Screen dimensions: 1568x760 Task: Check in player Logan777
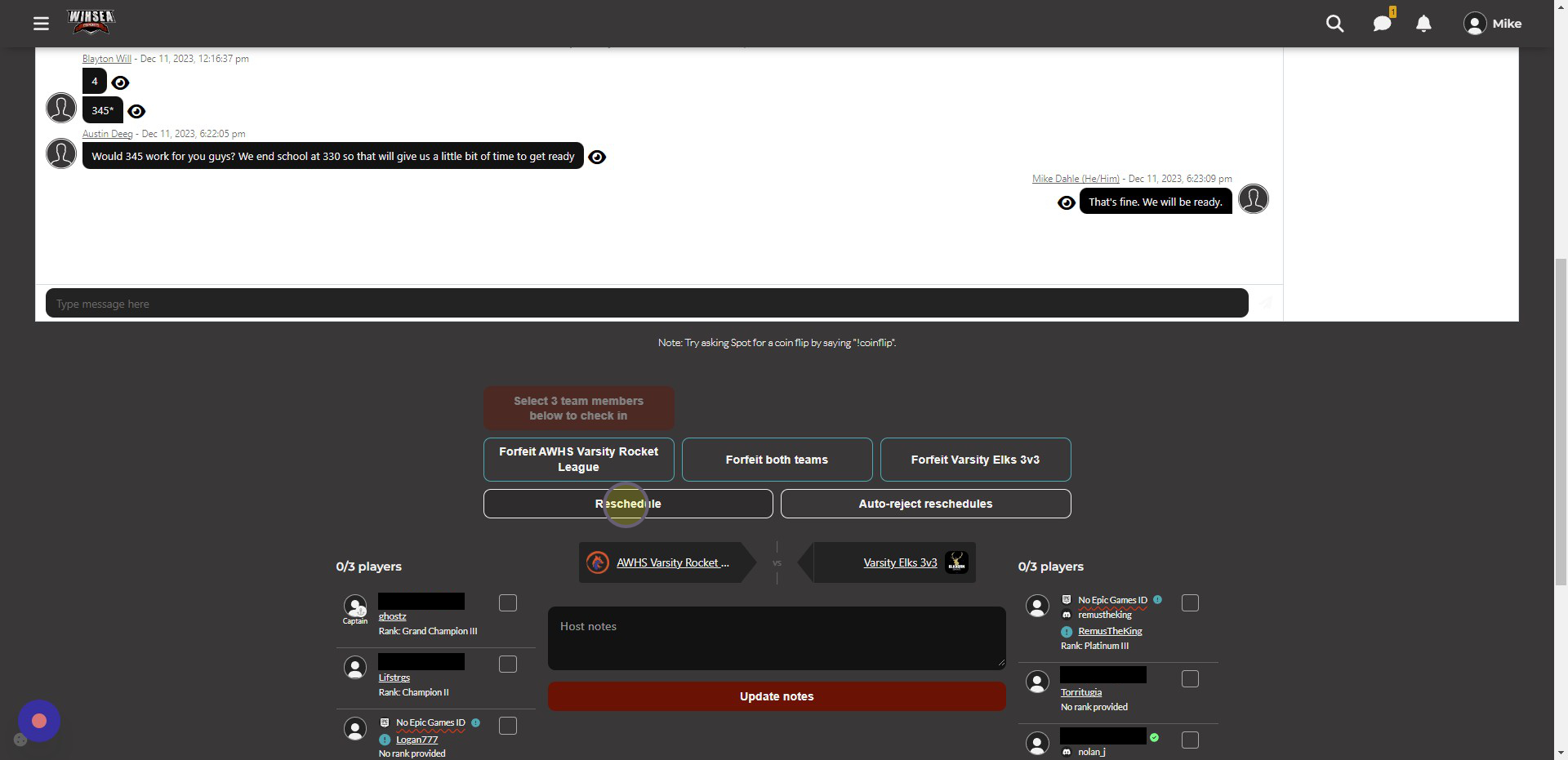click(508, 726)
